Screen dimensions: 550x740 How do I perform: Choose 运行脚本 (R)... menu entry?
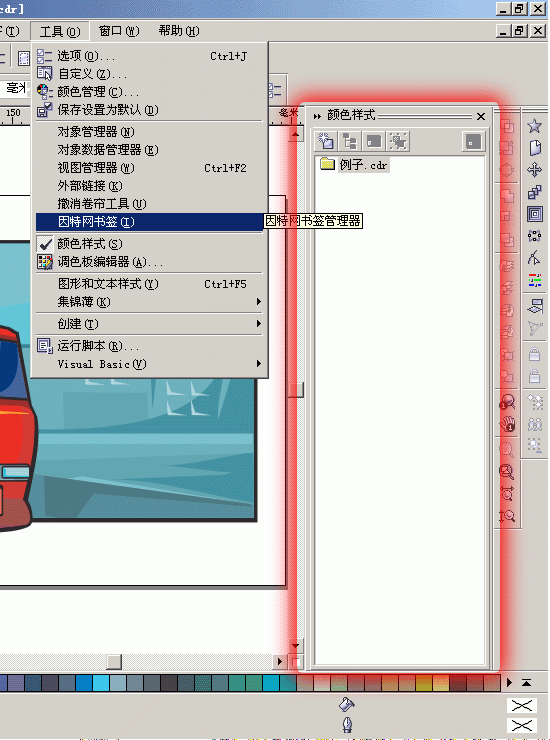point(149,346)
